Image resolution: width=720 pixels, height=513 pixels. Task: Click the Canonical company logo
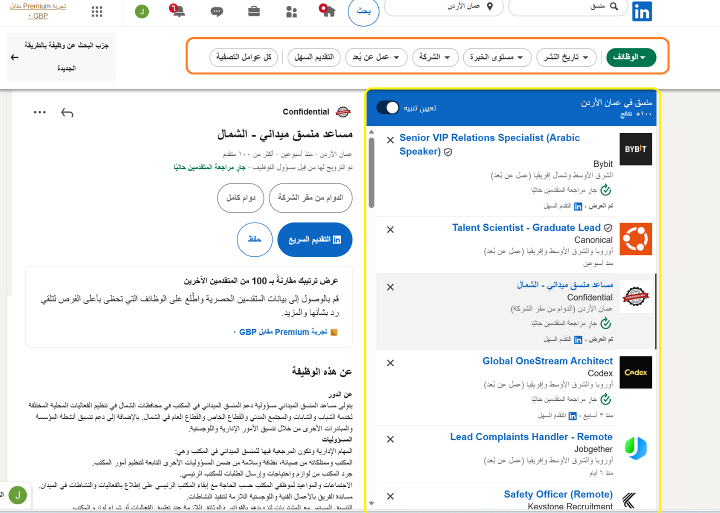tap(636, 239)
